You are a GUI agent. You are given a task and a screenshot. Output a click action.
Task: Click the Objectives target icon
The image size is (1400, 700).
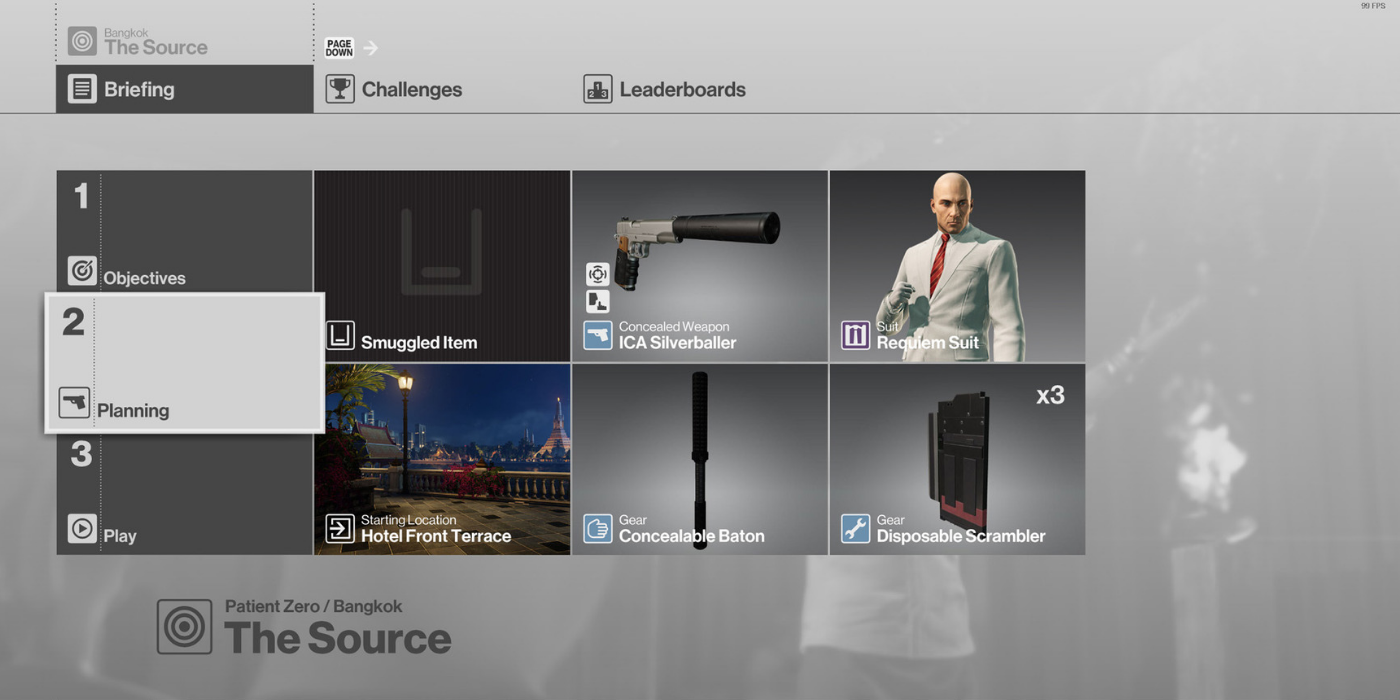[82, 271]
